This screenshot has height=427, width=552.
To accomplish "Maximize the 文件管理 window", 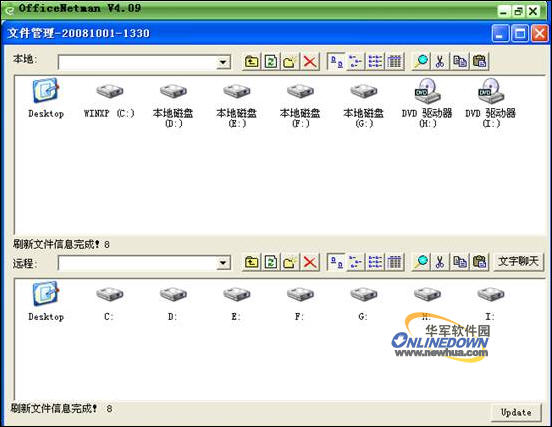I will (520, 34).
